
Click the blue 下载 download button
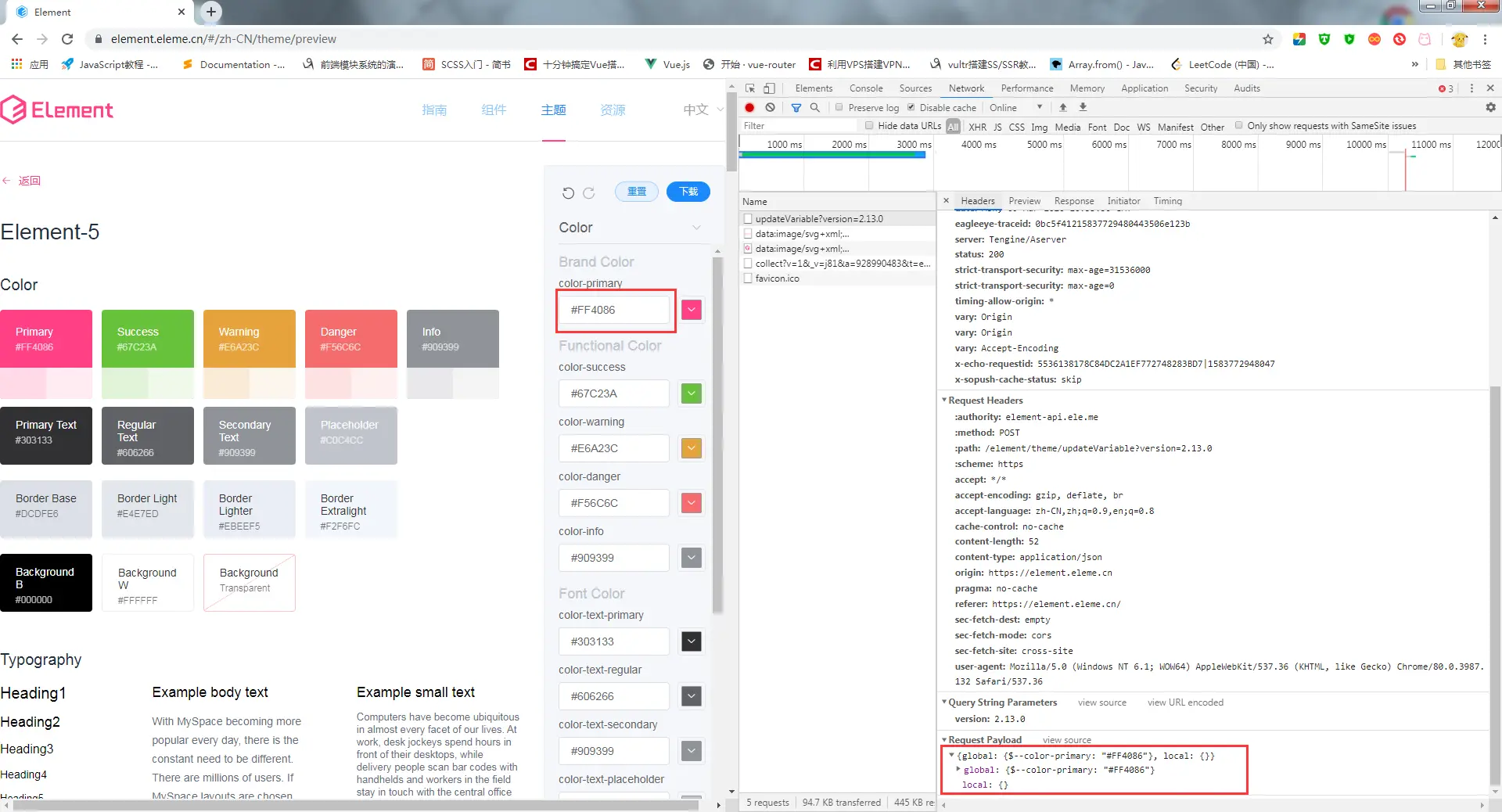click(688, 192)
